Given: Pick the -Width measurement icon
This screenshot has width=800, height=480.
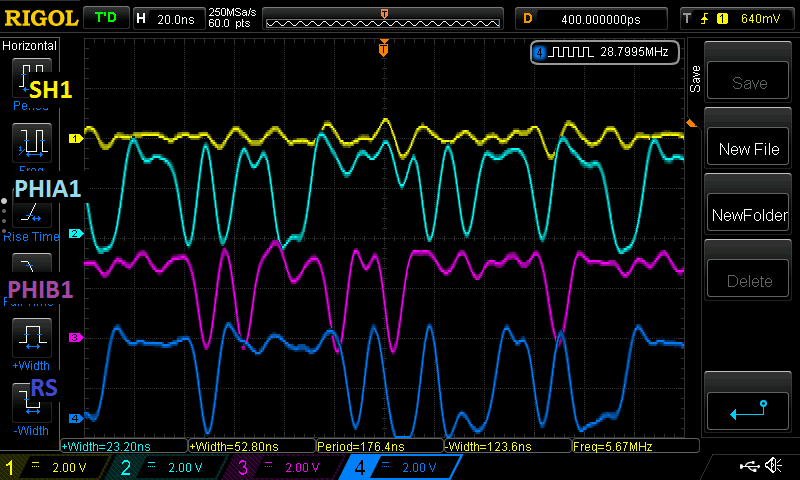Looking at the screenshot, I should point(32,403).
